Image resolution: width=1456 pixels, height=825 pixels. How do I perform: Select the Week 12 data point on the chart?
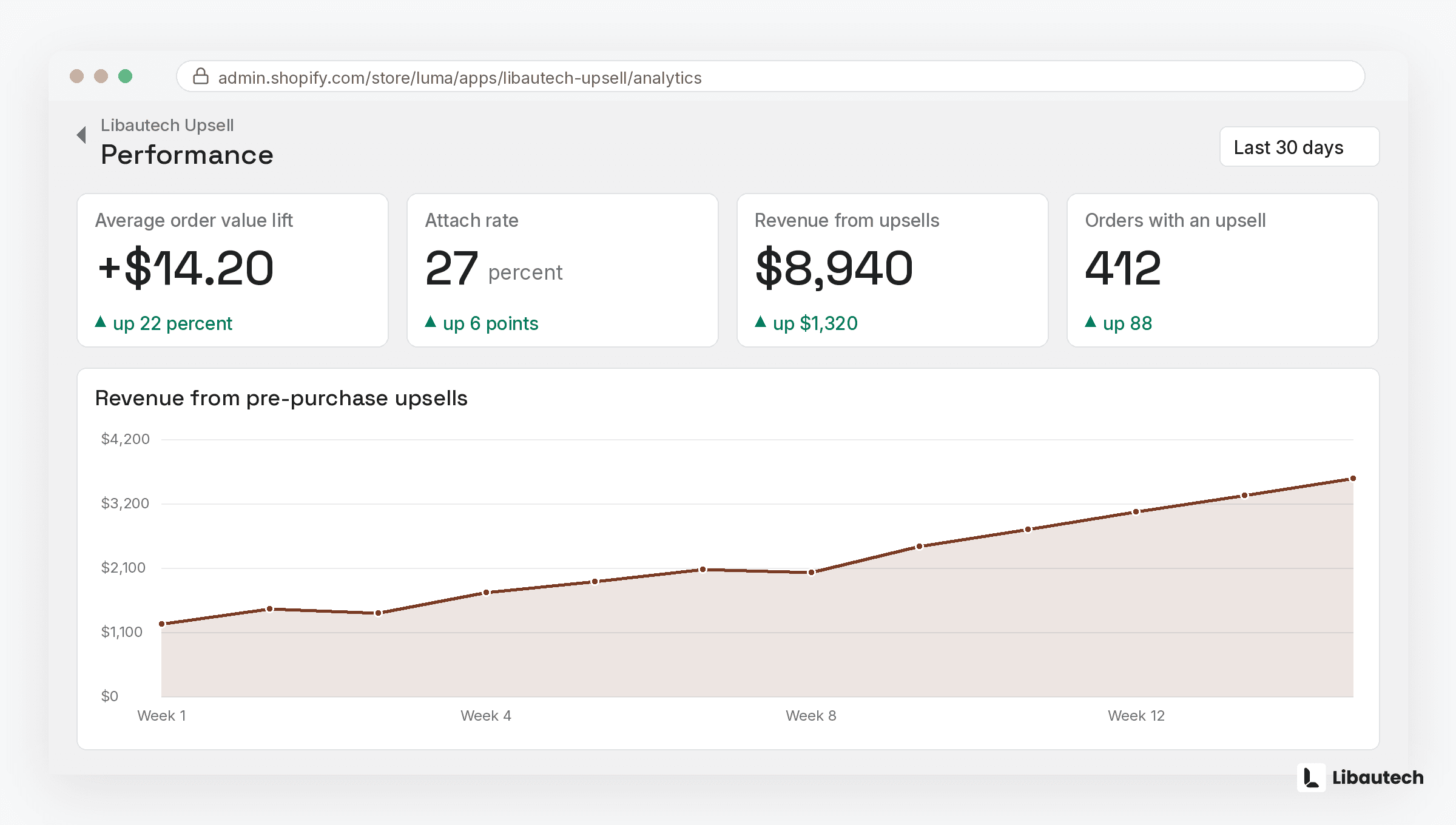[x=1136, y=512]
